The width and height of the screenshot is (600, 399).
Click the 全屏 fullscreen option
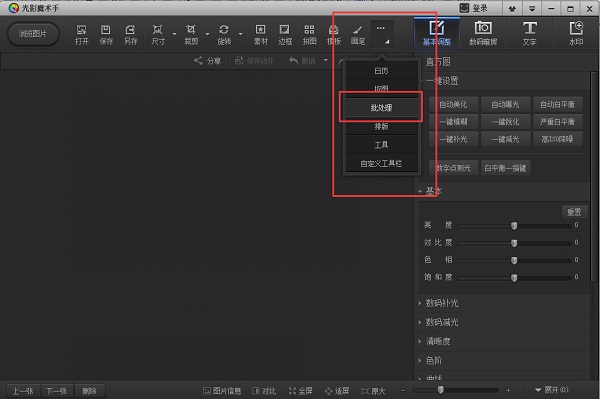[x=300, y=391]
